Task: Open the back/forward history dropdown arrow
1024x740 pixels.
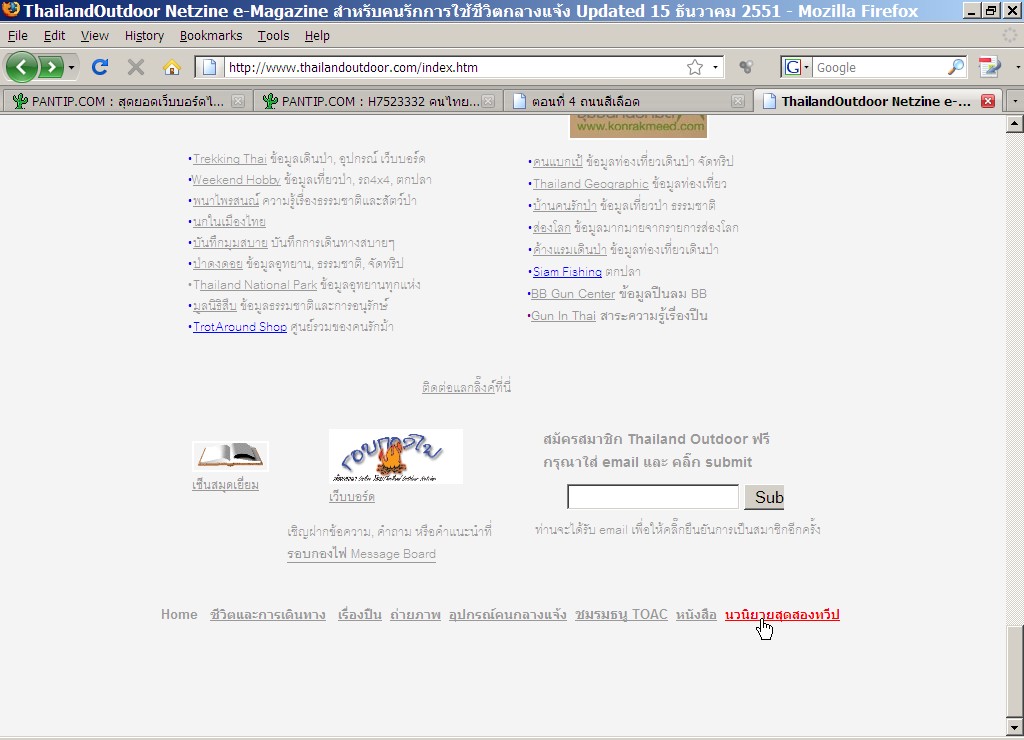Action: [x=71, y=67]
